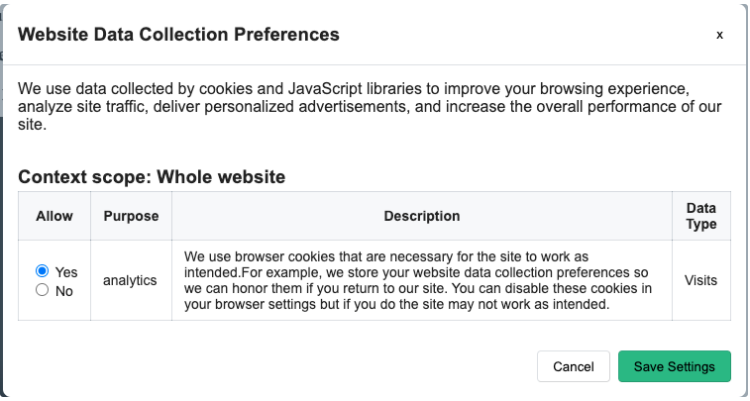
Task: Select the 'Visits' data type cell
Action: pos(700,281)
